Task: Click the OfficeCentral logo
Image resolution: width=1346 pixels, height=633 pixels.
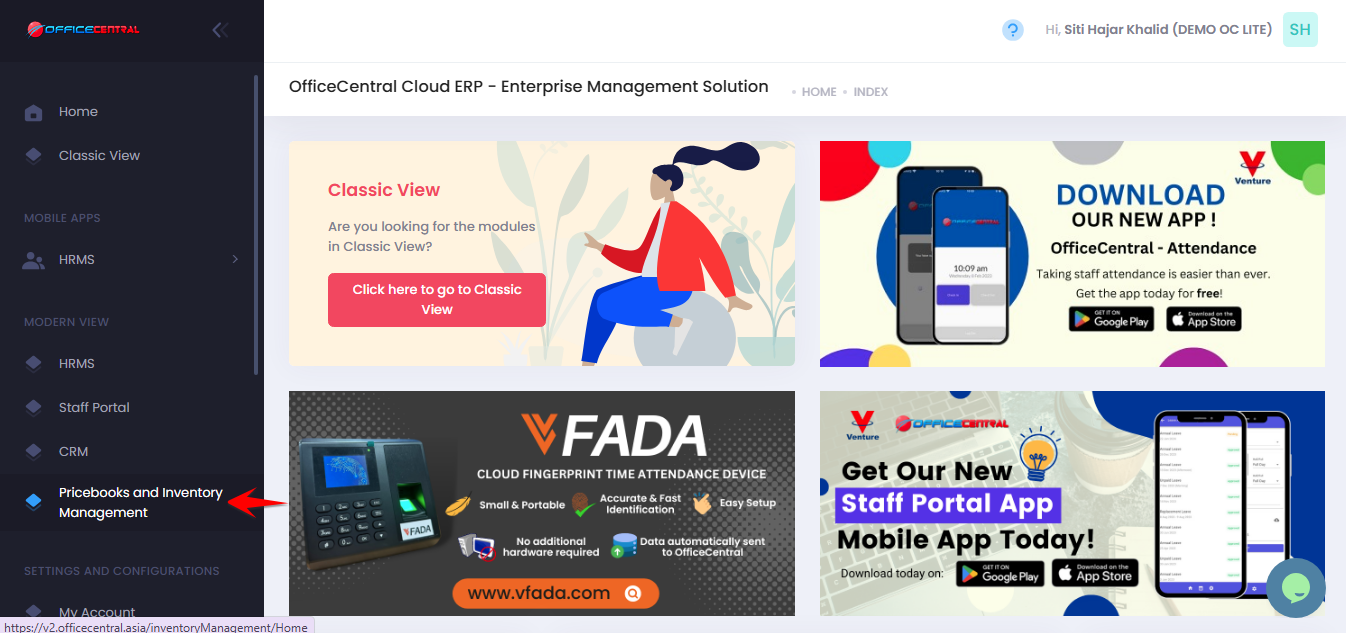Action: tap(84, 30)
